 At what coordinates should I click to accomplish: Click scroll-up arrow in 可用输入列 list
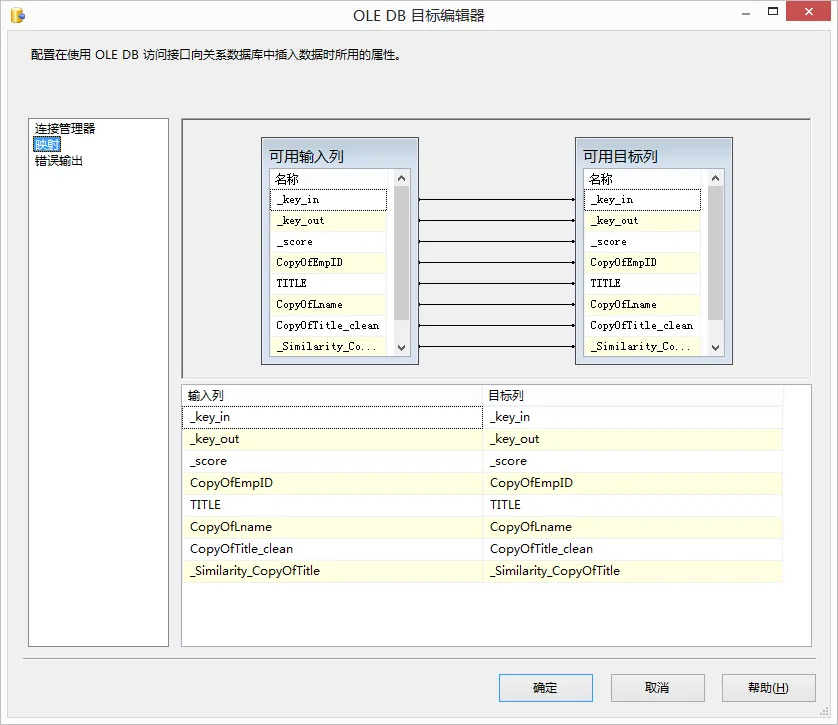click(x=402, y=179)
